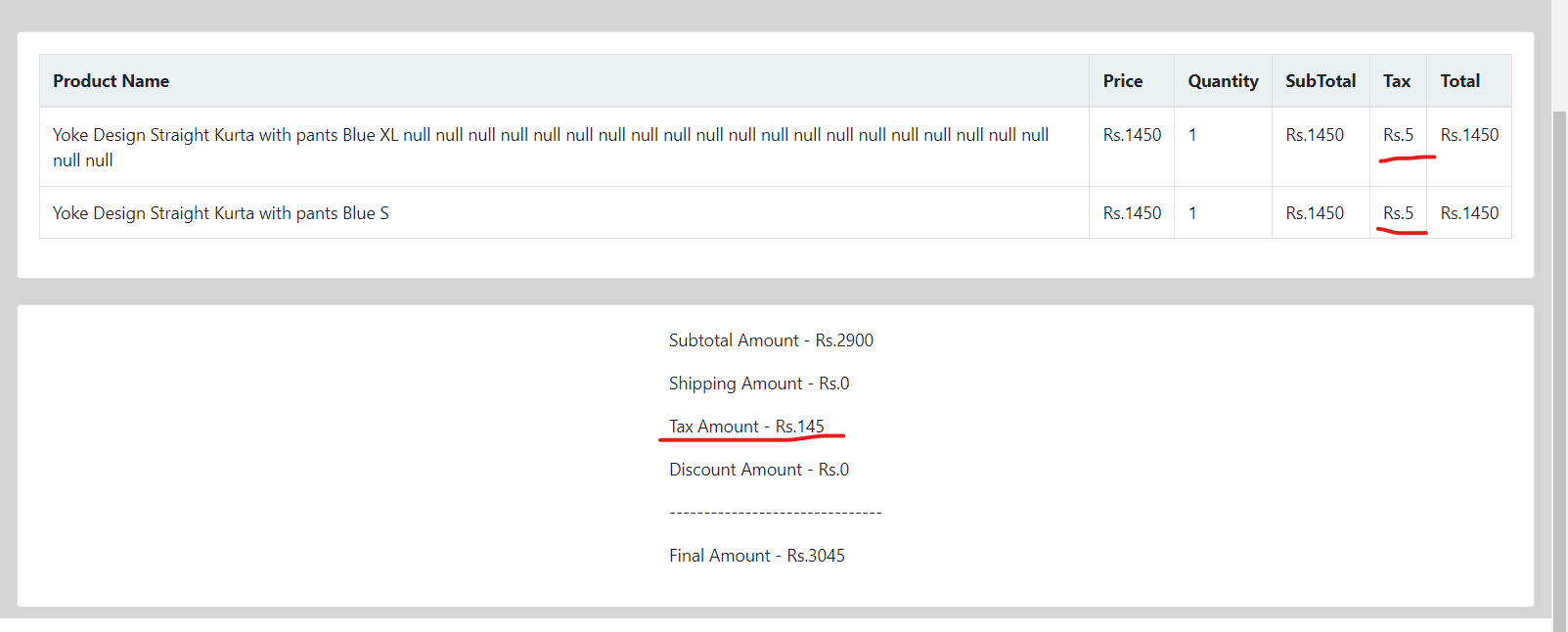
Task: Select the Kurta Blue XL product name
Action: pos(551,147)
